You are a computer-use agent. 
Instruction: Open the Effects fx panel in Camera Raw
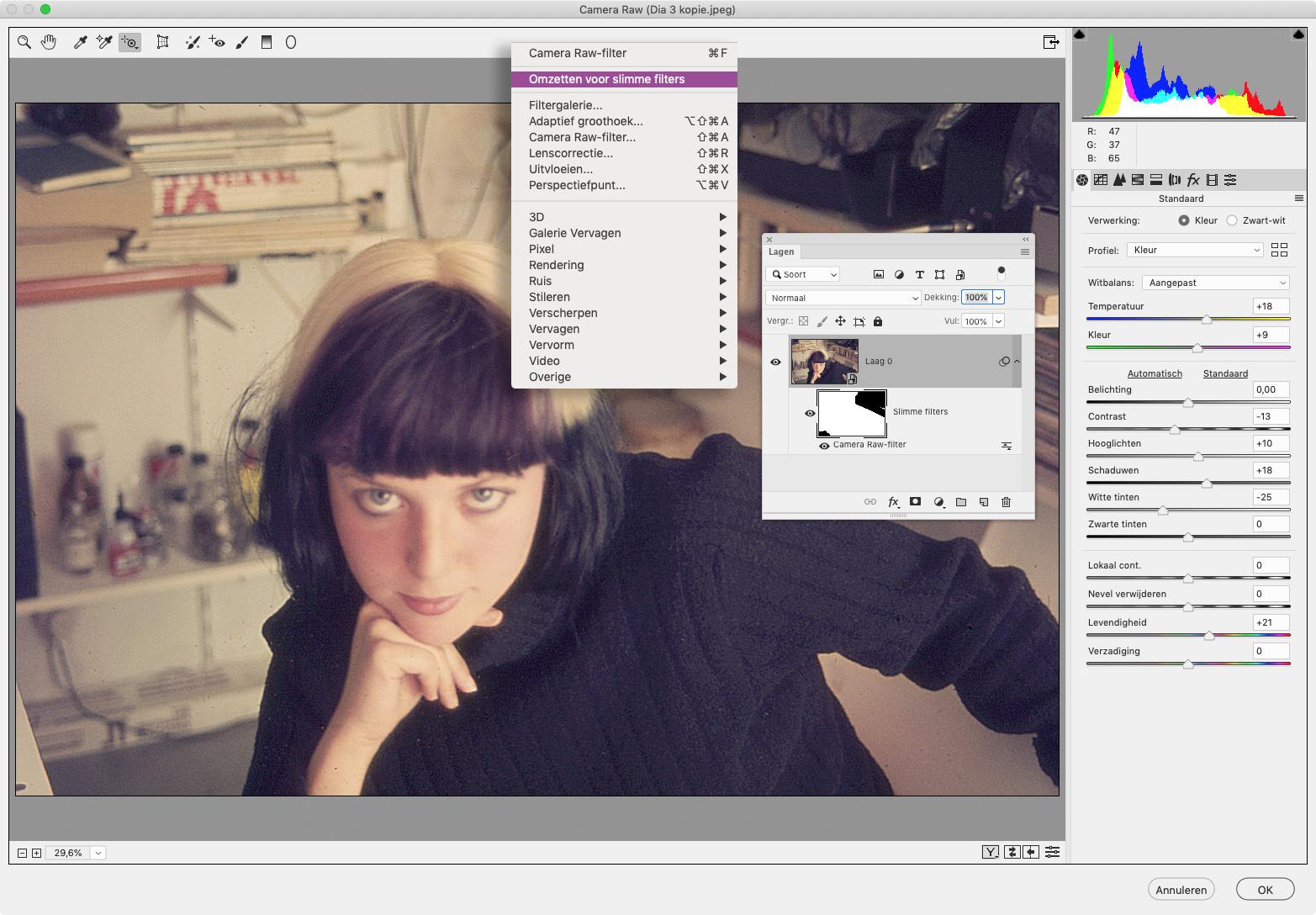[1193, 180]
